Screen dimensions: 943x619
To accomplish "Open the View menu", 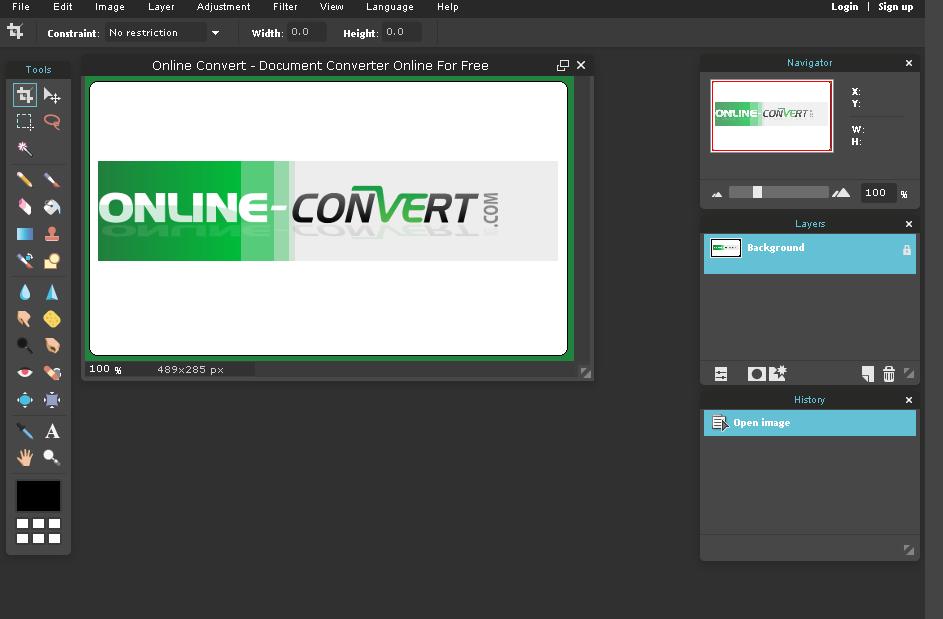I will point(331,7).
